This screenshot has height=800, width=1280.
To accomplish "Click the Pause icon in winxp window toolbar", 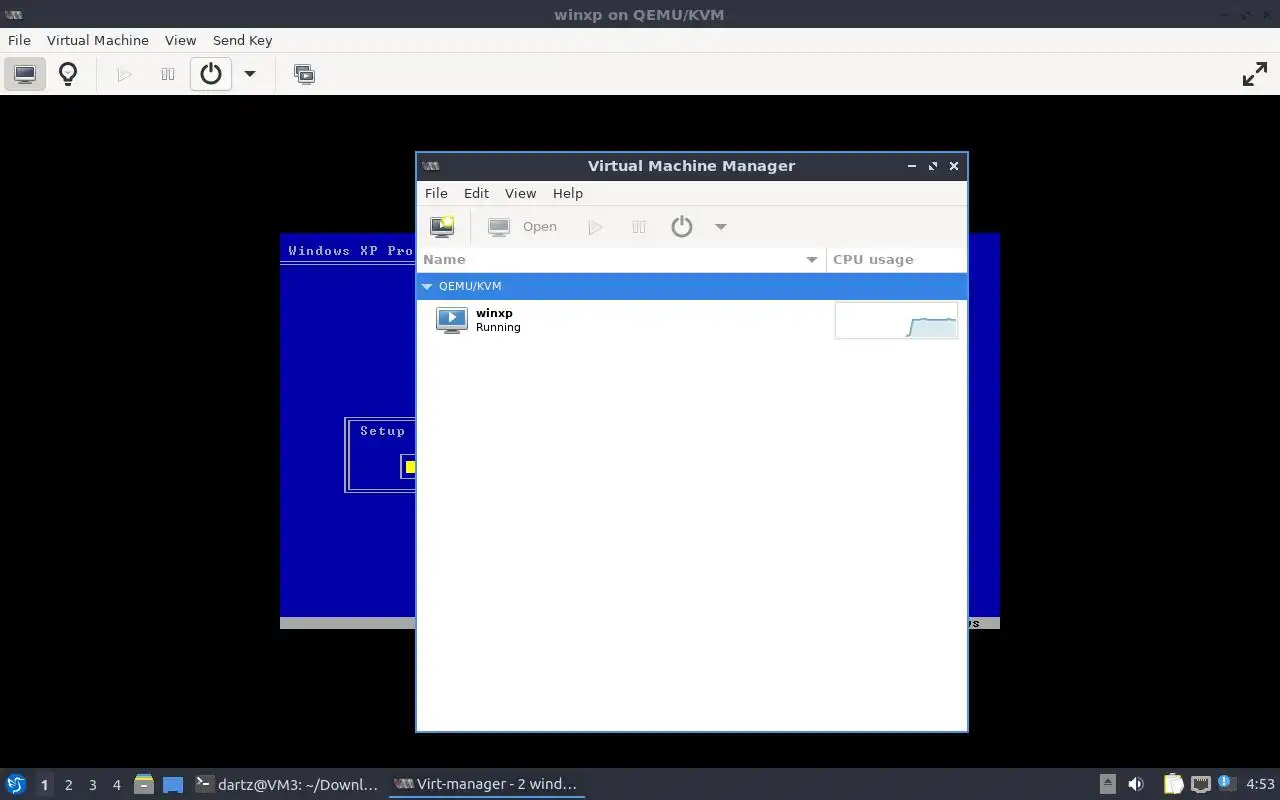I will click(x=167, y=74).
